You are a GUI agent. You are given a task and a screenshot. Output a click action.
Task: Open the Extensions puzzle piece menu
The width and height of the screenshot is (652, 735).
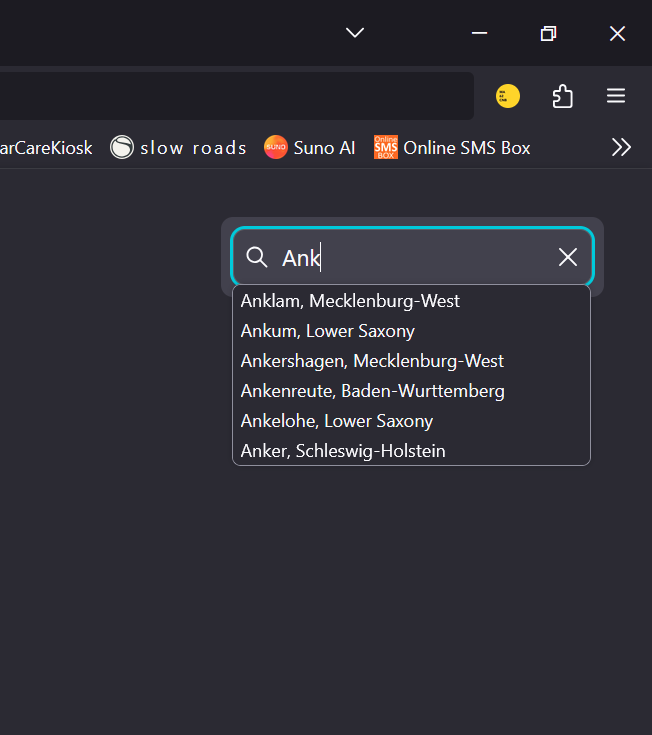point(562,96)
